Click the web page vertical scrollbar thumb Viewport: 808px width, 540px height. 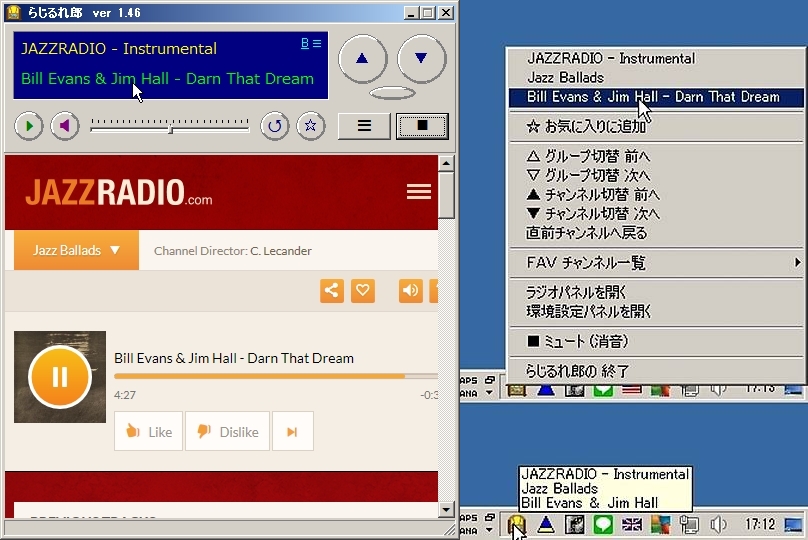(446, 195)
